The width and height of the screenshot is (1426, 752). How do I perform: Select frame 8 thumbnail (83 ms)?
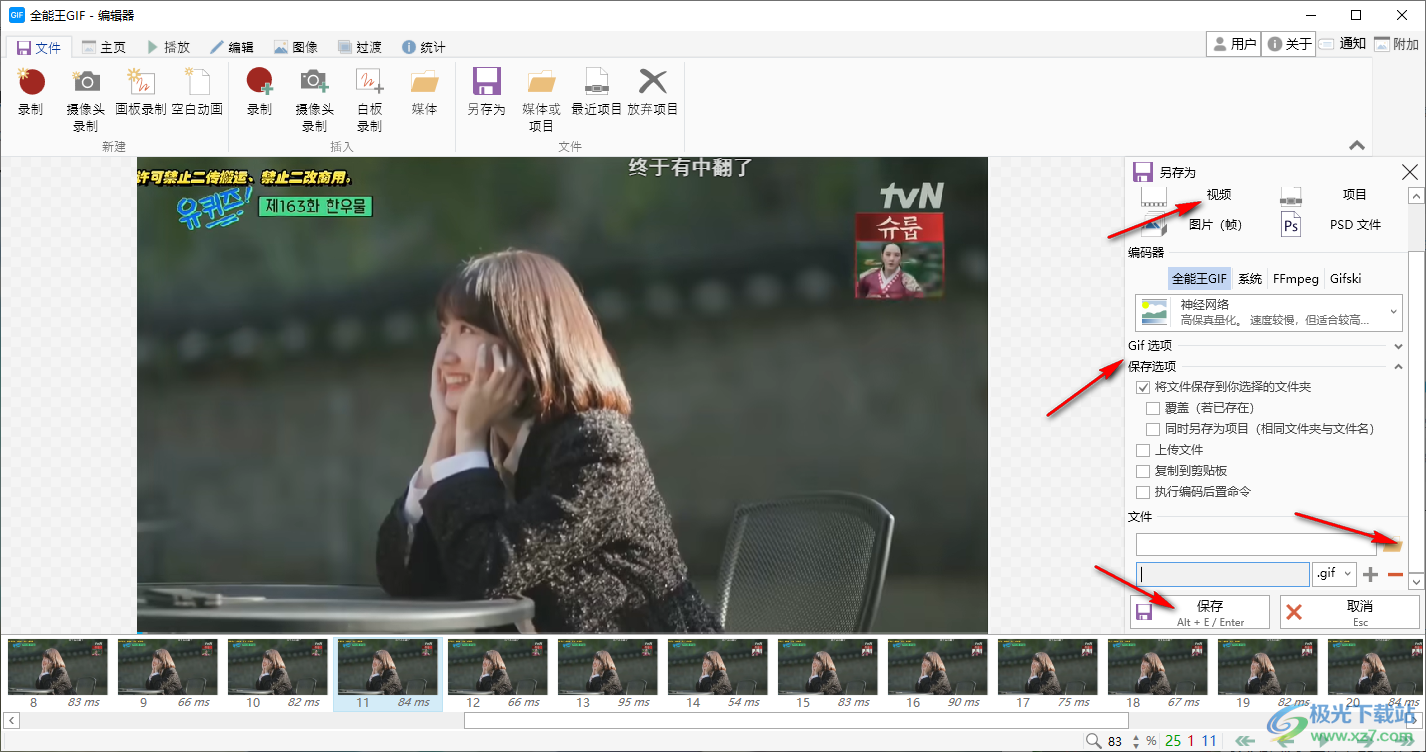(57, 675)
